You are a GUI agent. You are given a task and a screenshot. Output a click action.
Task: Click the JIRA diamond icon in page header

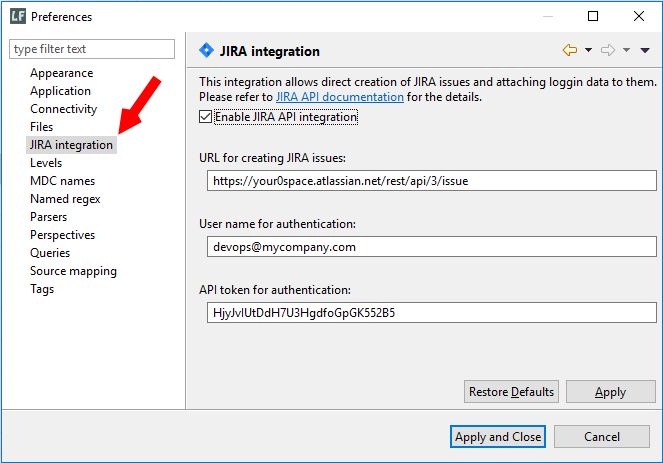tap(206, 50)
